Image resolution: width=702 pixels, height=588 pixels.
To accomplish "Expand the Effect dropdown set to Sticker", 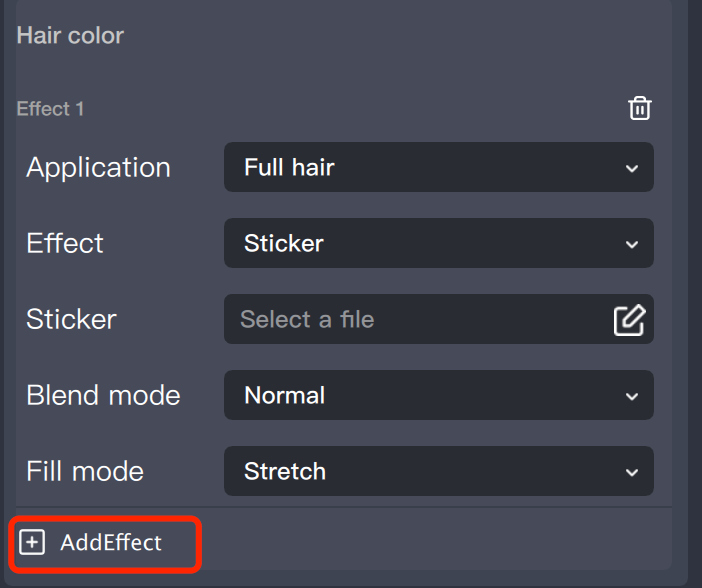I will click(438, 243).
